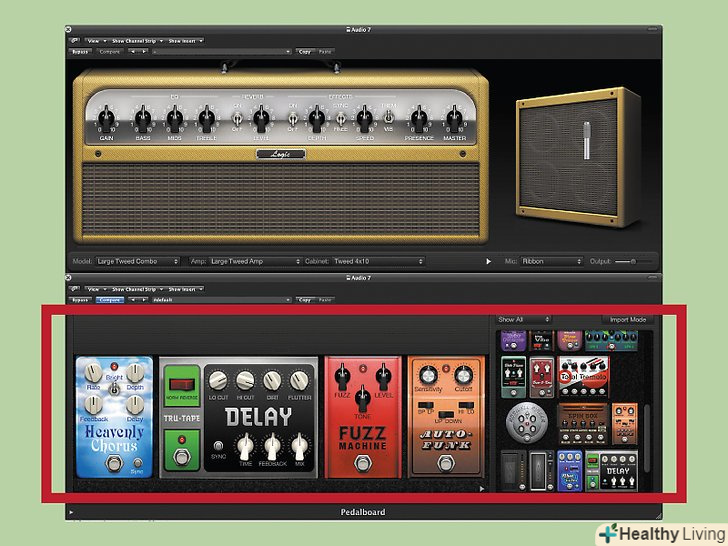This screenshot has width=728, height=546.
Task: Open the Show All pedal filter menu
Action: pyautogui.click(x=524, y=319)
